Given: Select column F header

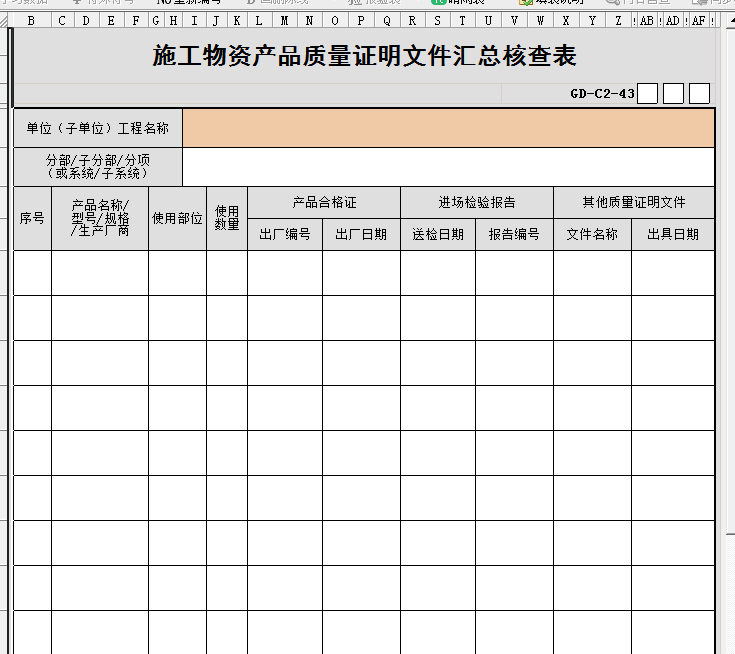Looking at the screenshot, I should (x=136, y=20).
